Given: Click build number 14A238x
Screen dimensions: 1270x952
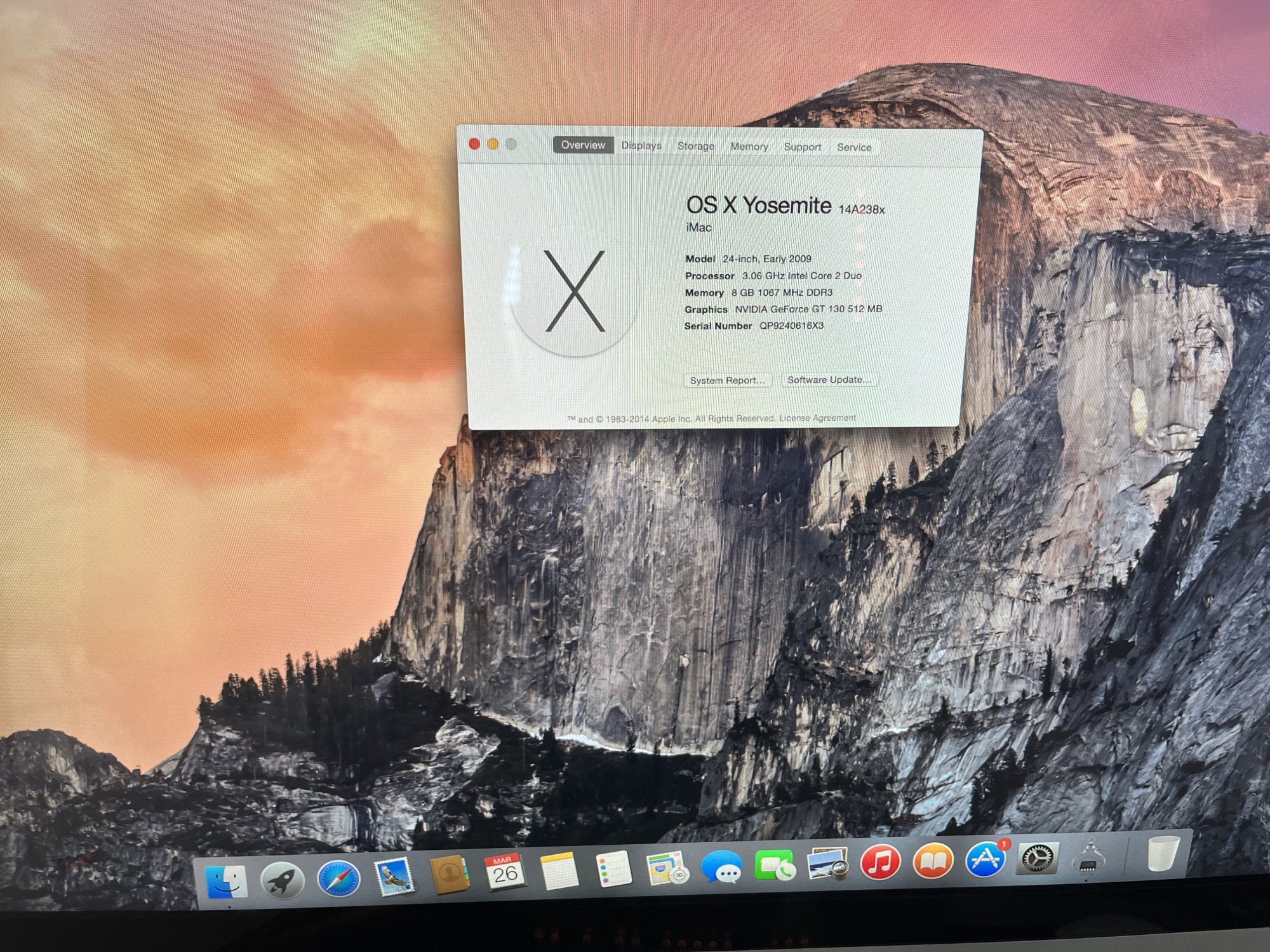Looking at the screenshot, I should tap(862, 209).
